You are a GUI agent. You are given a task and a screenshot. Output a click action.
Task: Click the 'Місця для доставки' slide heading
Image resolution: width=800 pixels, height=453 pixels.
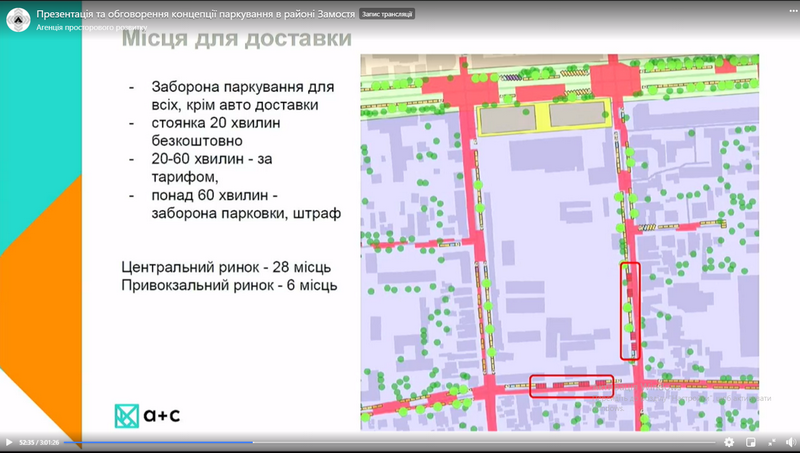235,40
